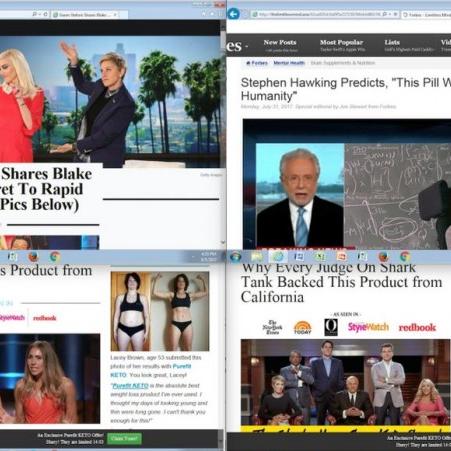Switch to the active Internet Explorer taskbar icon
This screenshot has height=451, width=451.
[x=278, y=256]
